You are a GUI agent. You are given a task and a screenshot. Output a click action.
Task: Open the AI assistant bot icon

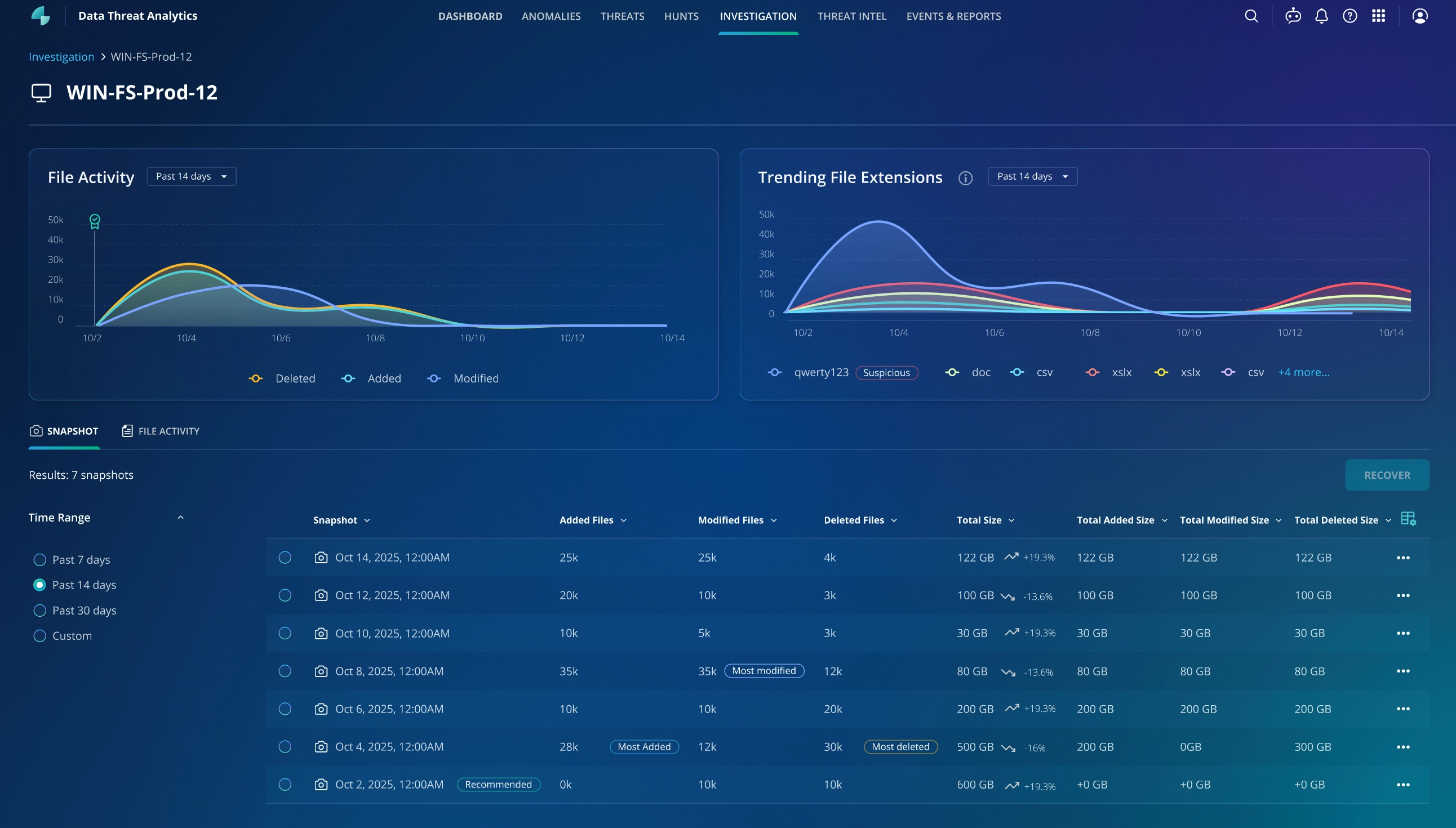1293,16
